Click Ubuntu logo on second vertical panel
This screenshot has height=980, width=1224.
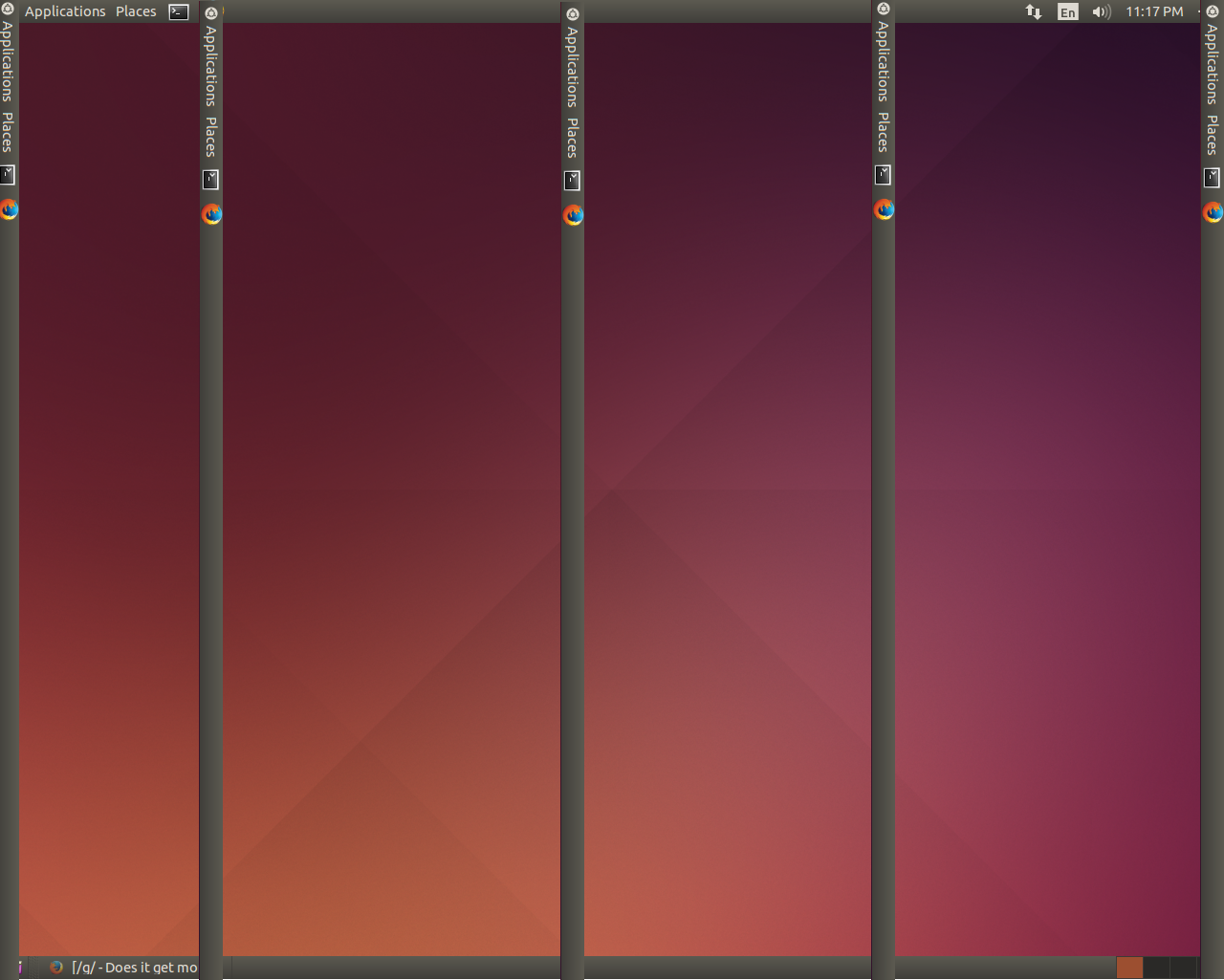click(x=211, y=13)
